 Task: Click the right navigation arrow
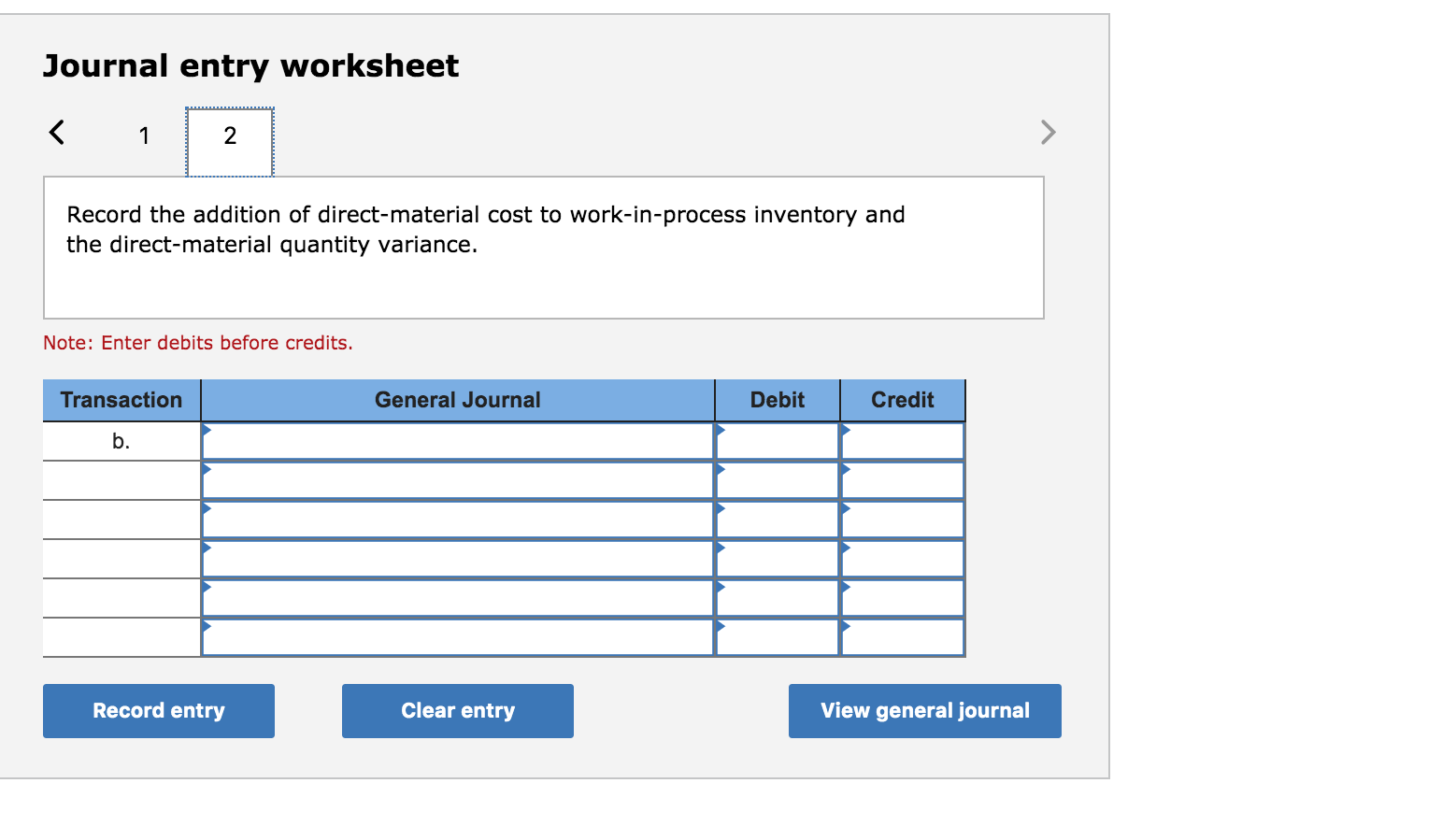(x=1048, y=133)
